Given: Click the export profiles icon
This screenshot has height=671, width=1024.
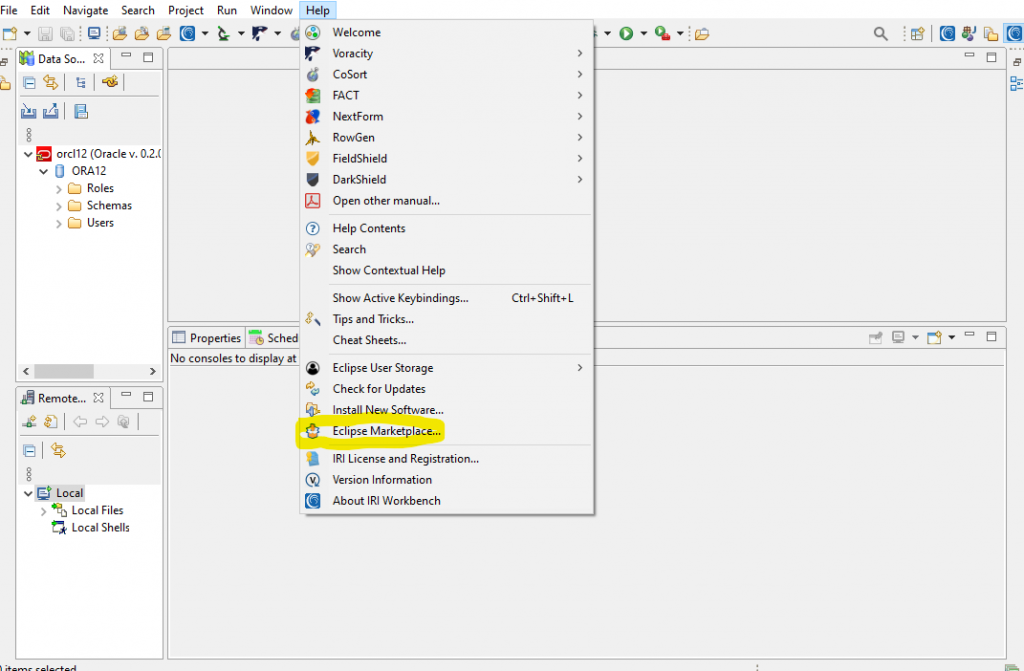Looking at the screenshot, I should point(51,111).
